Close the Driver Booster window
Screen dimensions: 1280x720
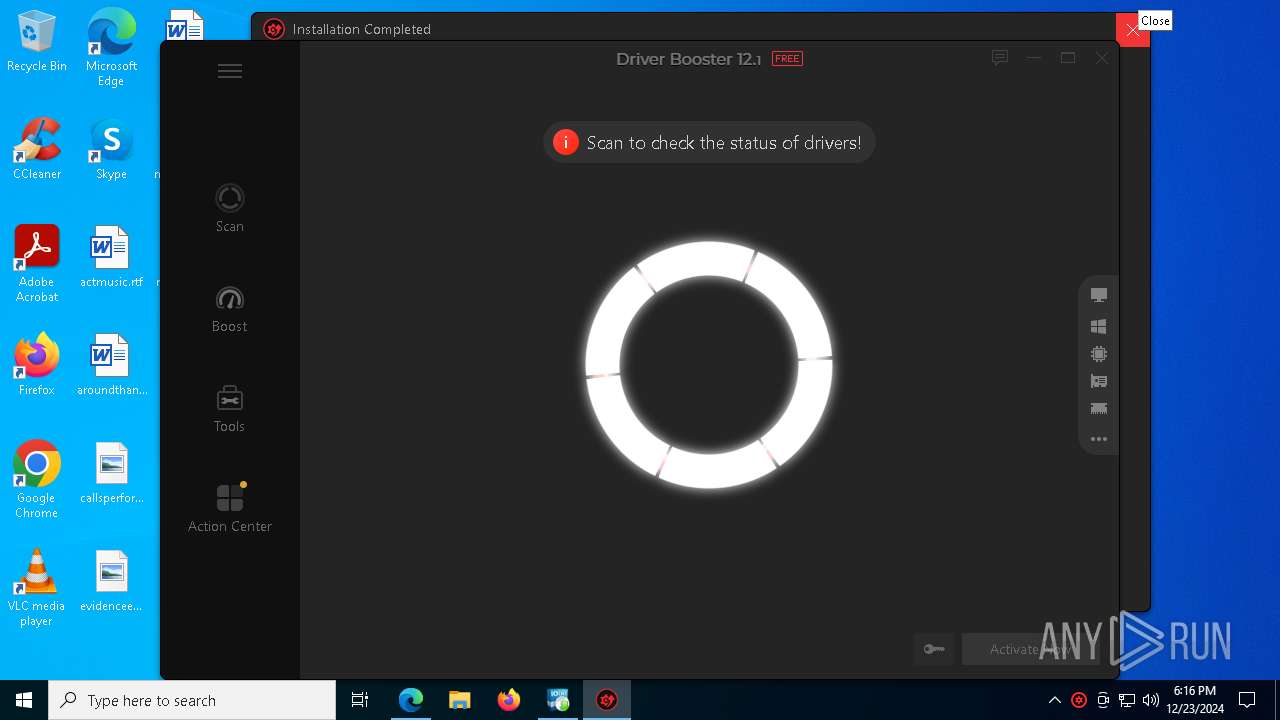1102,58
